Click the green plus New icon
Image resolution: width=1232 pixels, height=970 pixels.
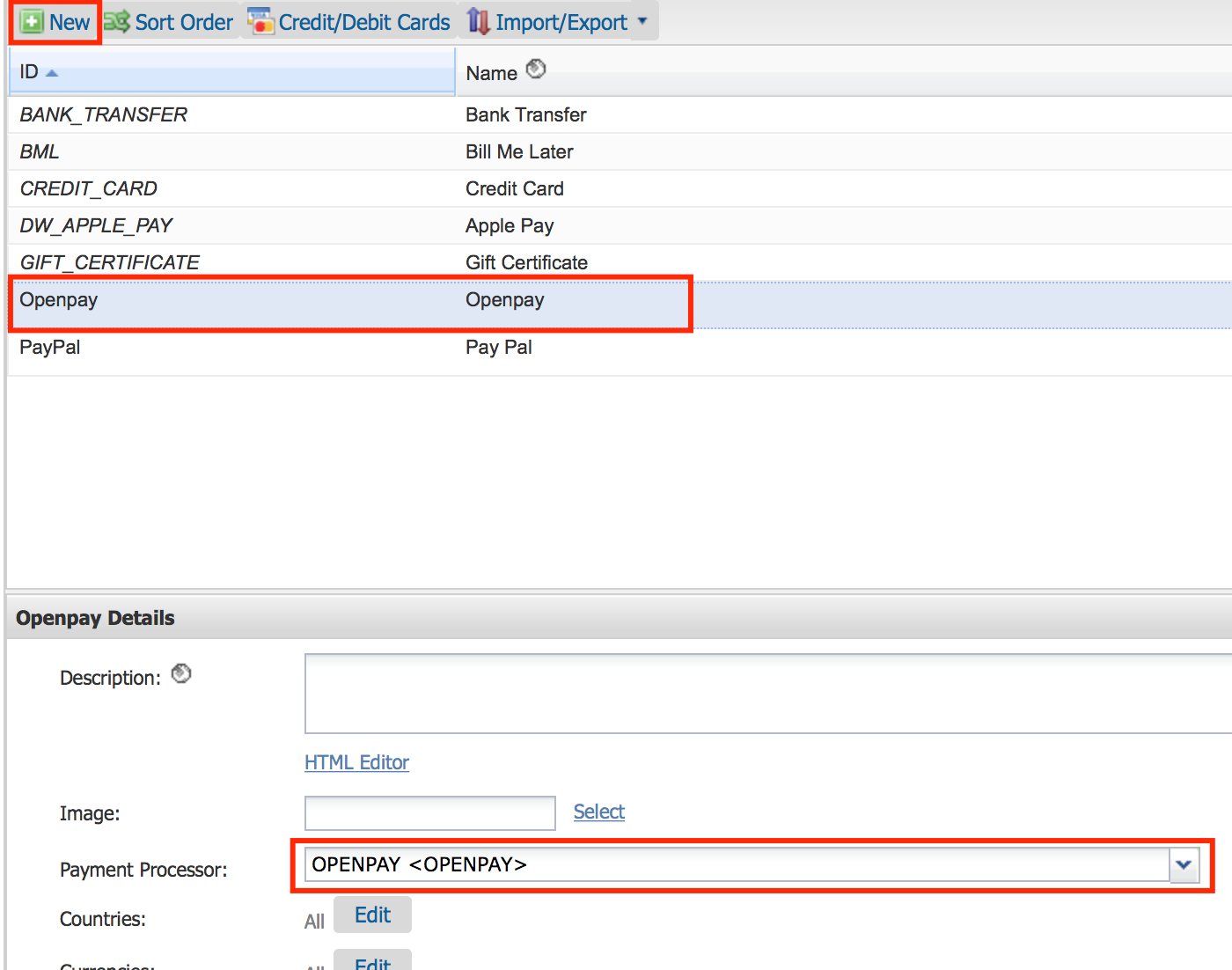(x=32, y=22)
